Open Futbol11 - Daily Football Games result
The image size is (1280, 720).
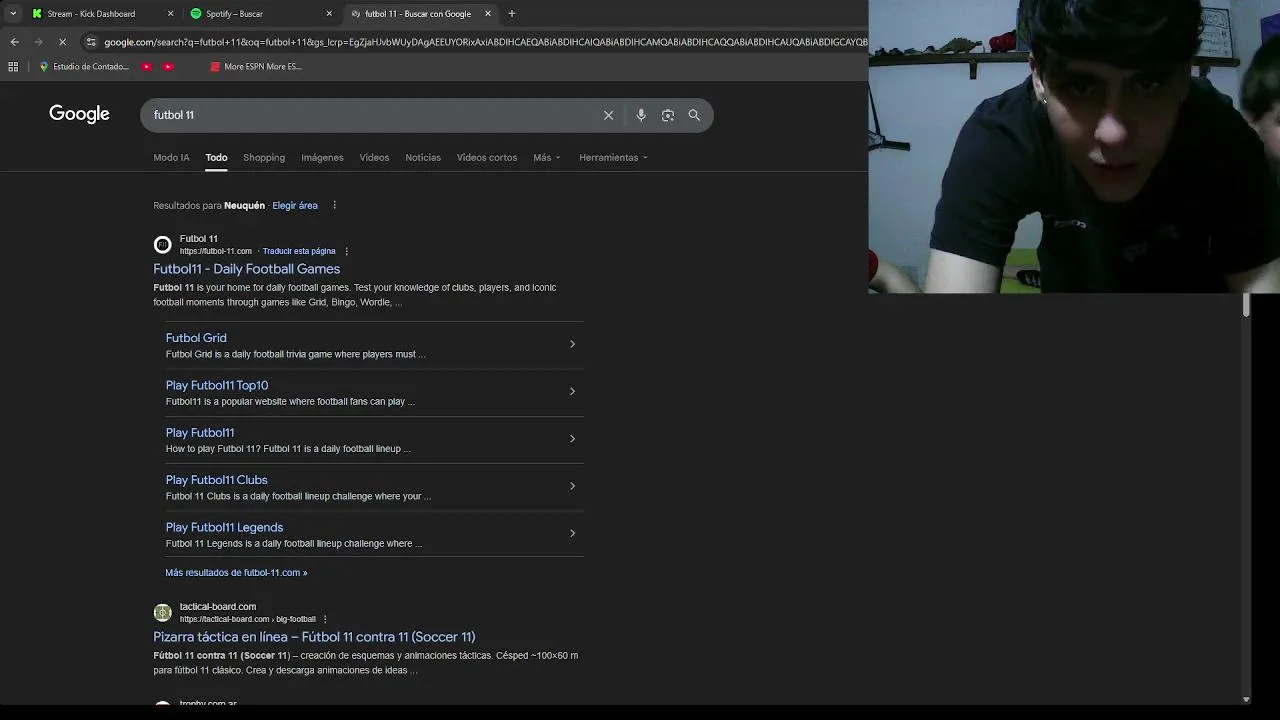click(x=246, y=269)
